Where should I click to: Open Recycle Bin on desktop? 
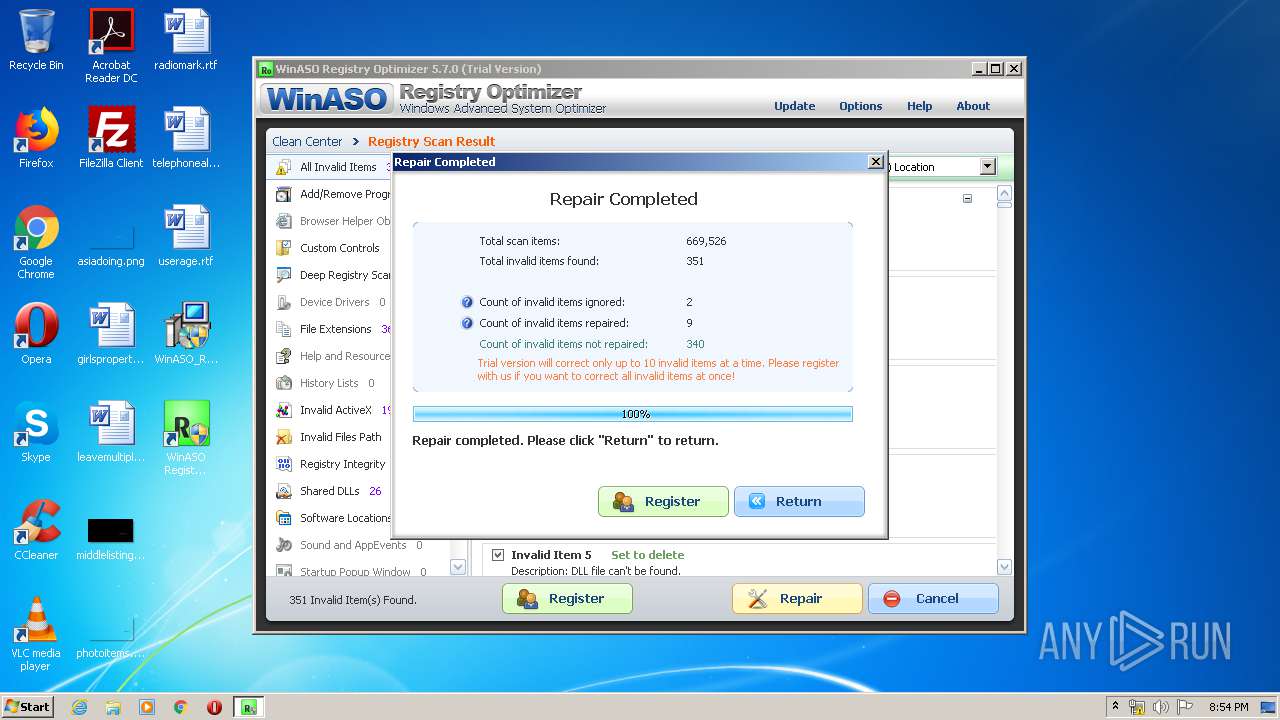coord(36,40)
